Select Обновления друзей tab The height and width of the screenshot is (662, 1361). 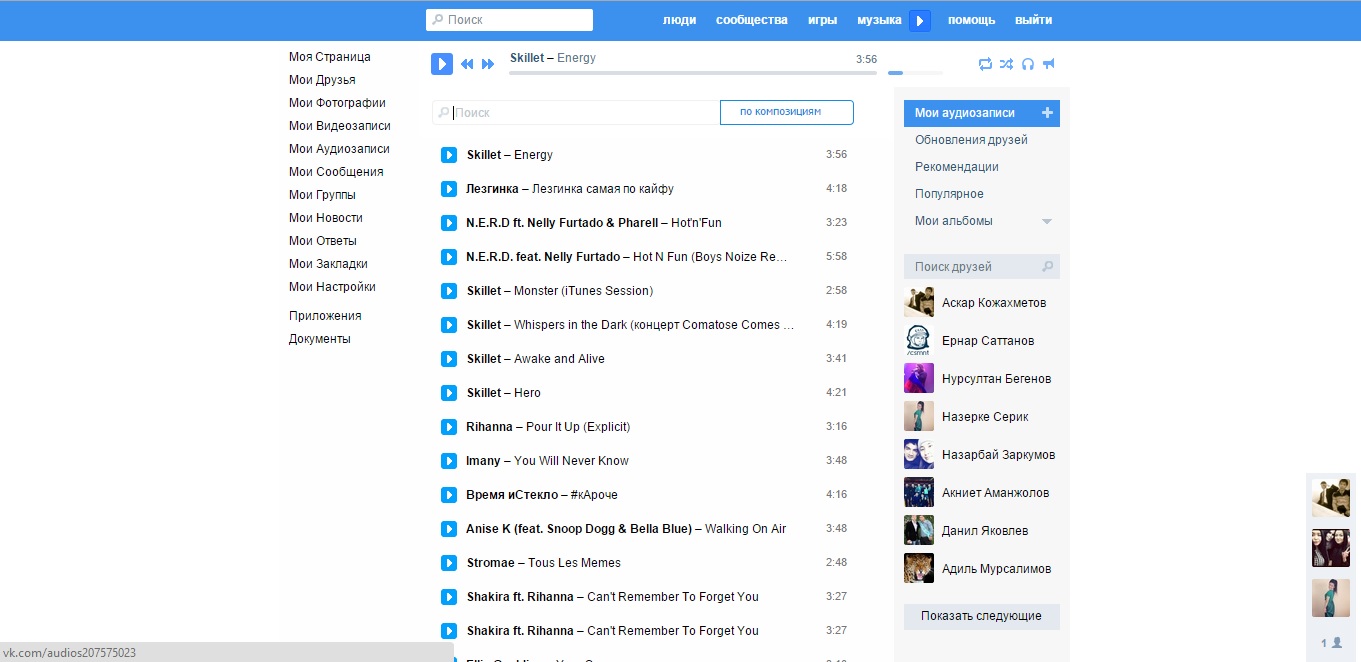coord(972,140)
